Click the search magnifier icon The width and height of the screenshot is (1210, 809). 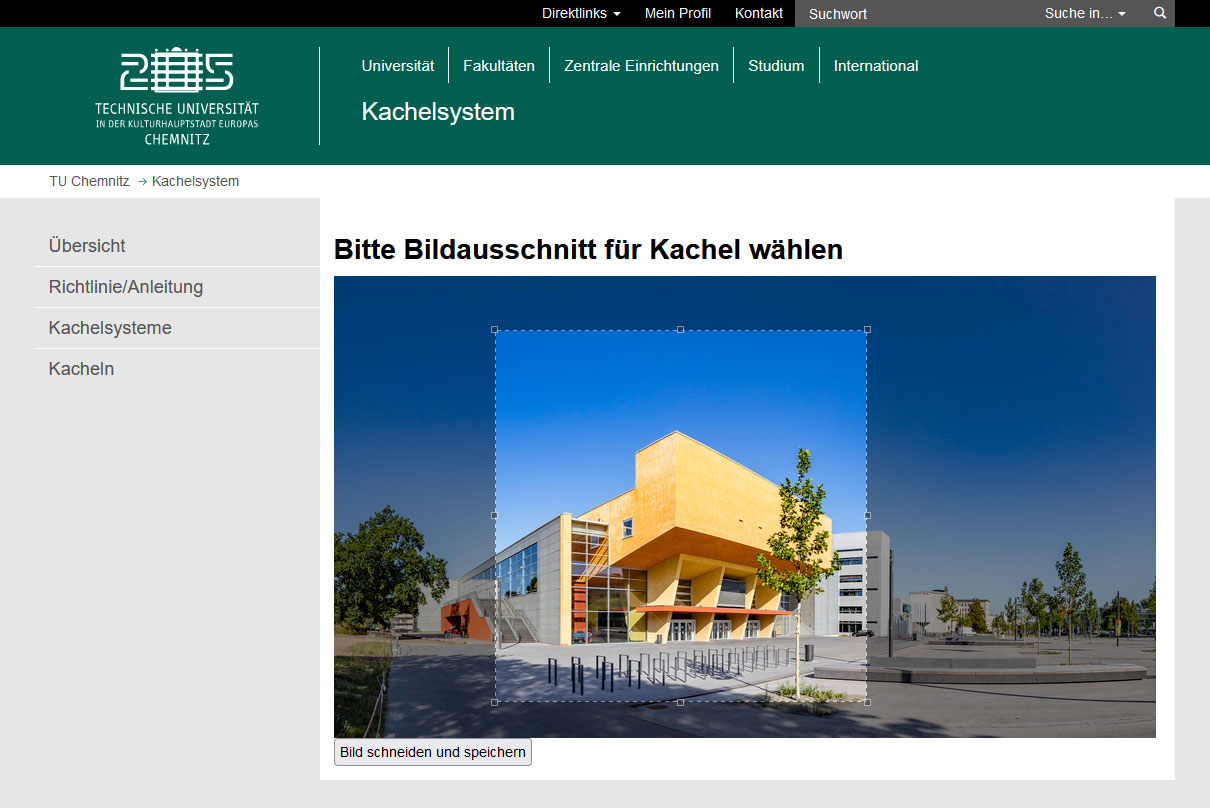coord(1160,13)
